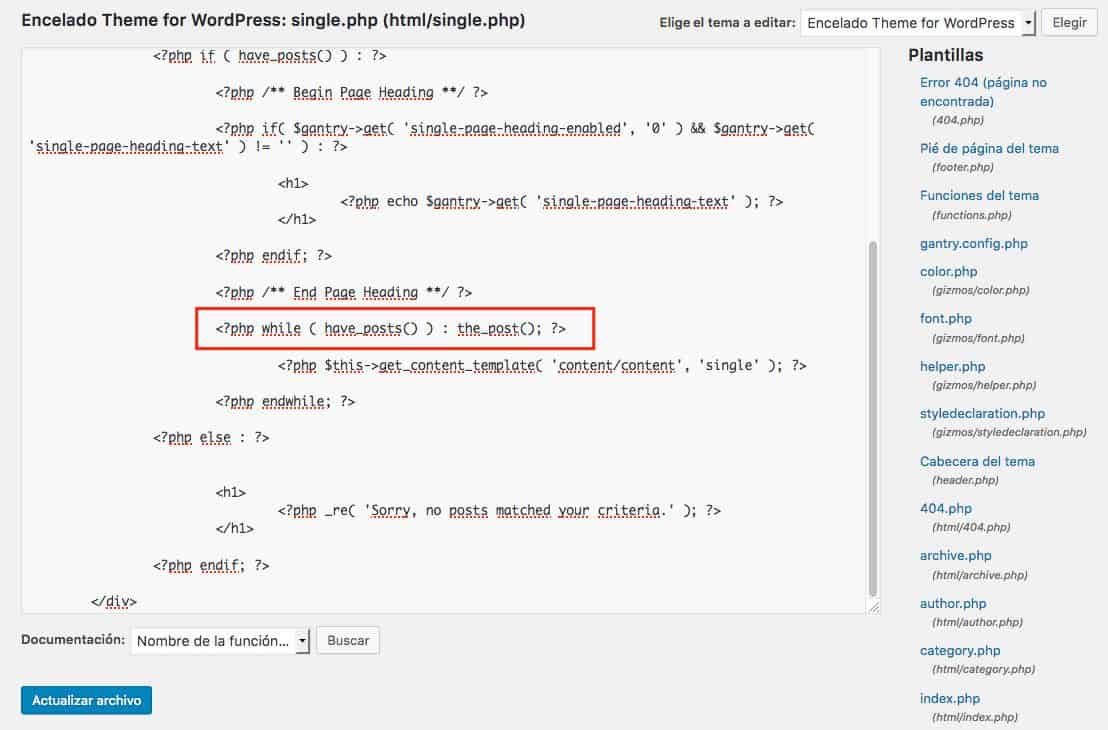Open the Nombre de la función dropdown

[x=220, y=641]
